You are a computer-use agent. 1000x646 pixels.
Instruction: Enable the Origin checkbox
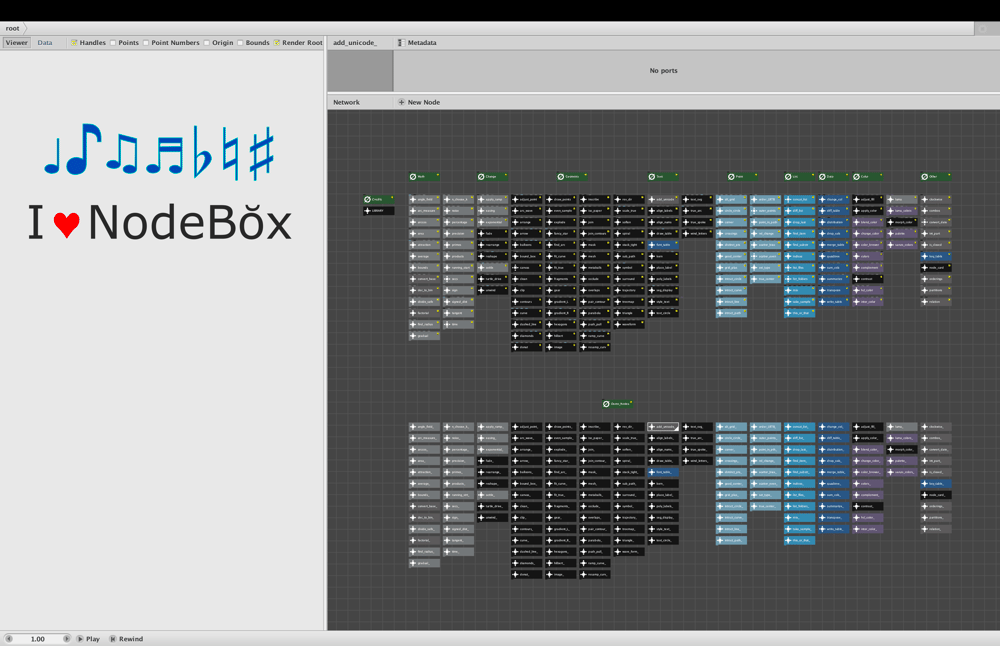207,43
